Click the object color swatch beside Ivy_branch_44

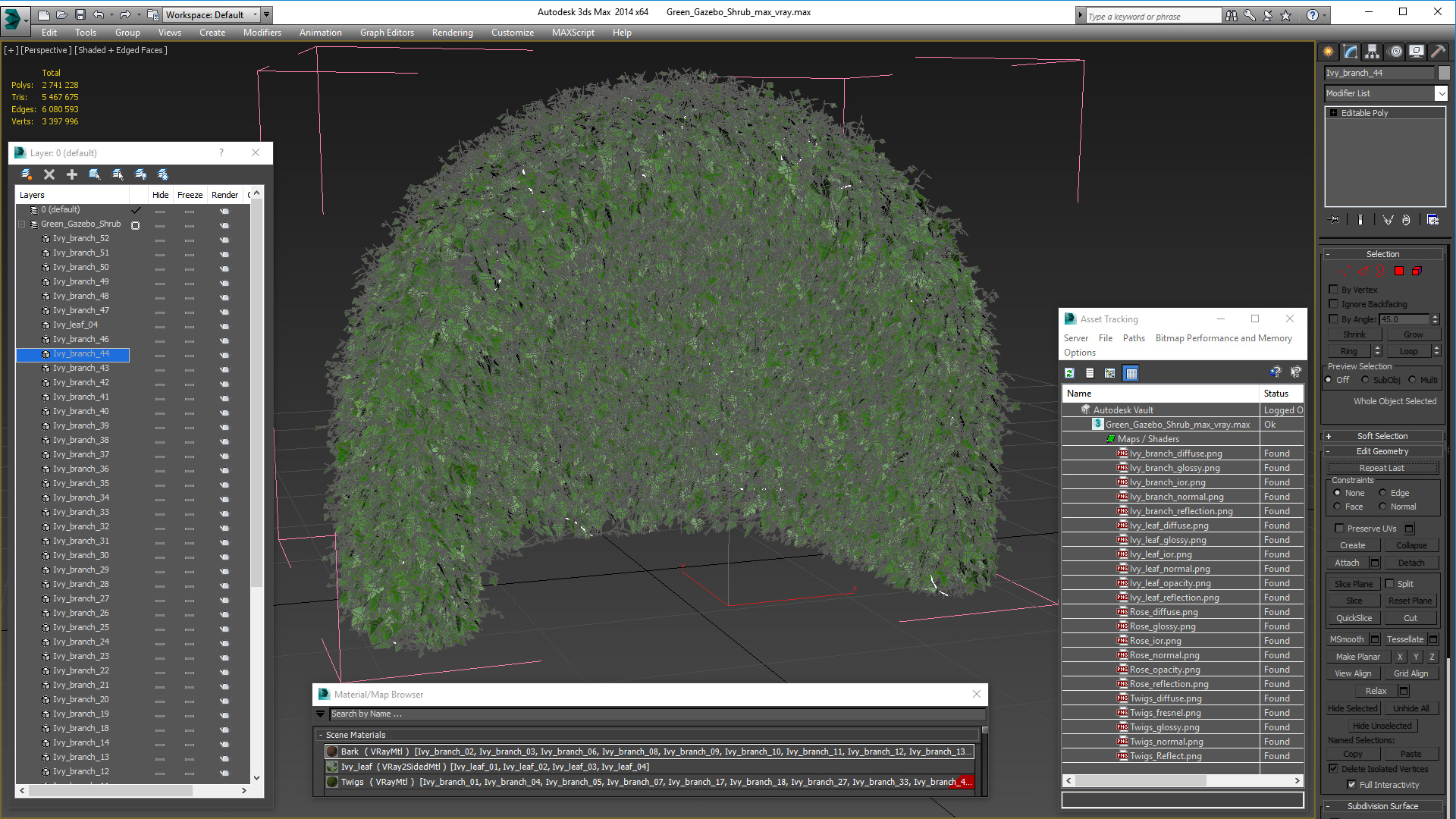(1444, 73)
